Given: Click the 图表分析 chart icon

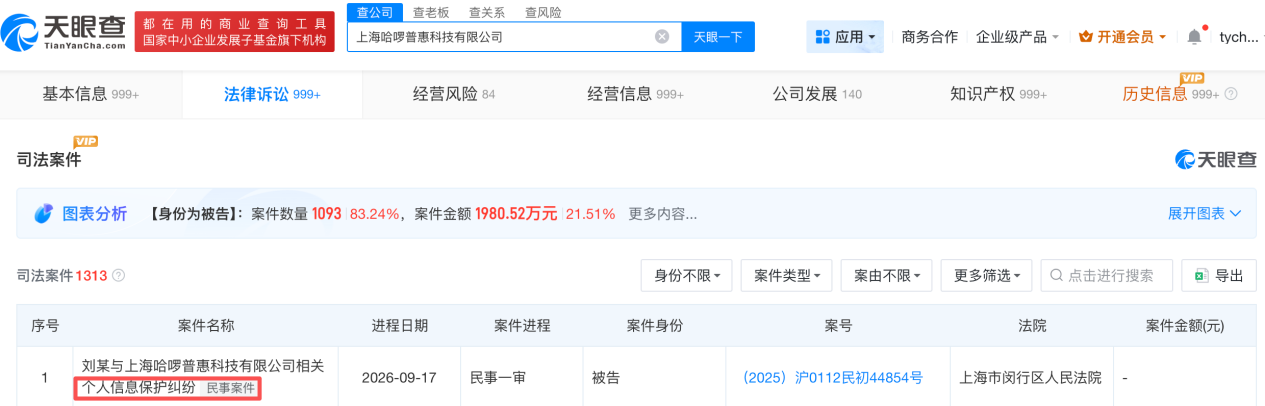Looking at the screenshot, I should pos(44,214).
